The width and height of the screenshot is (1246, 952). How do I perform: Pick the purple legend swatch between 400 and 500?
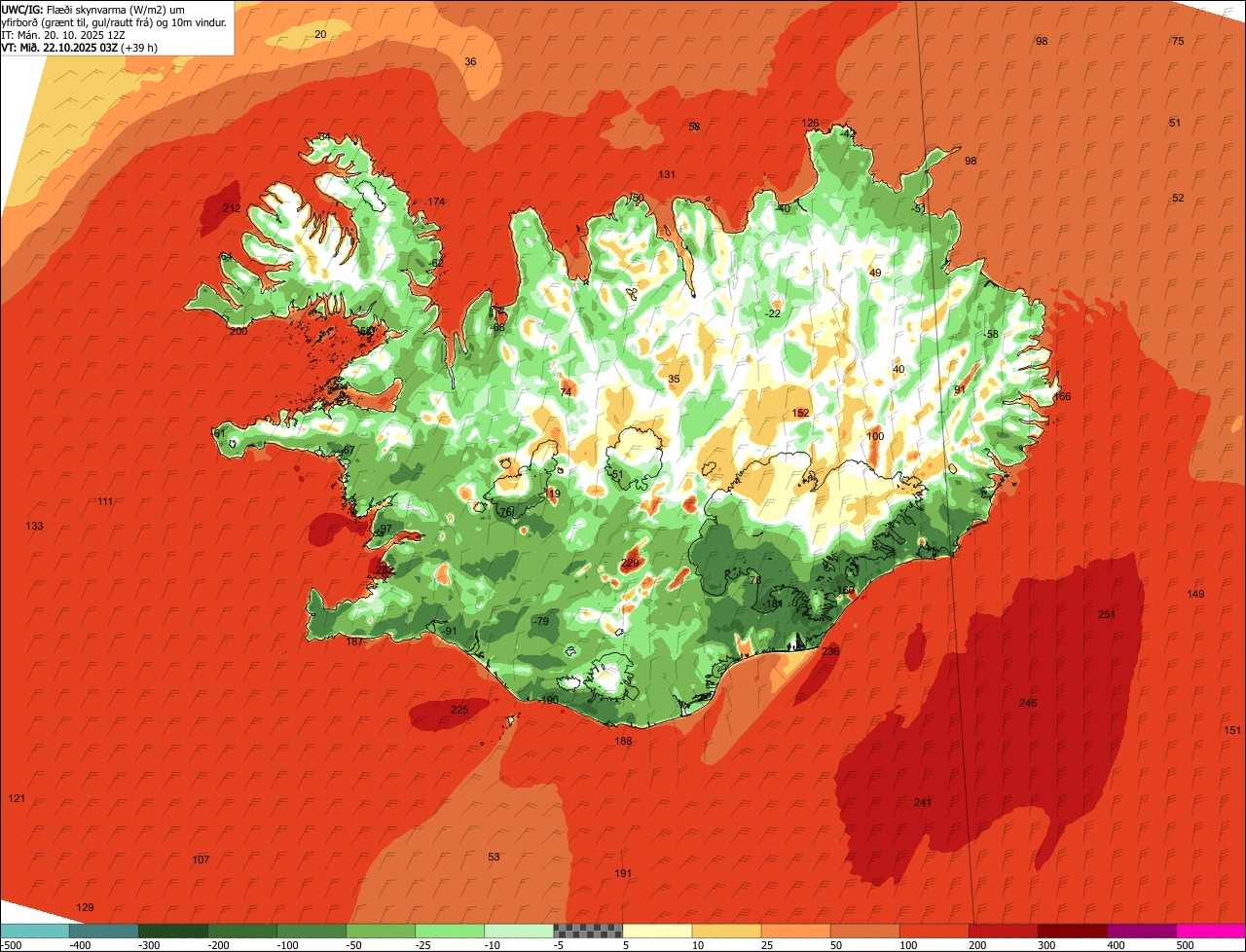[1140, 931]
